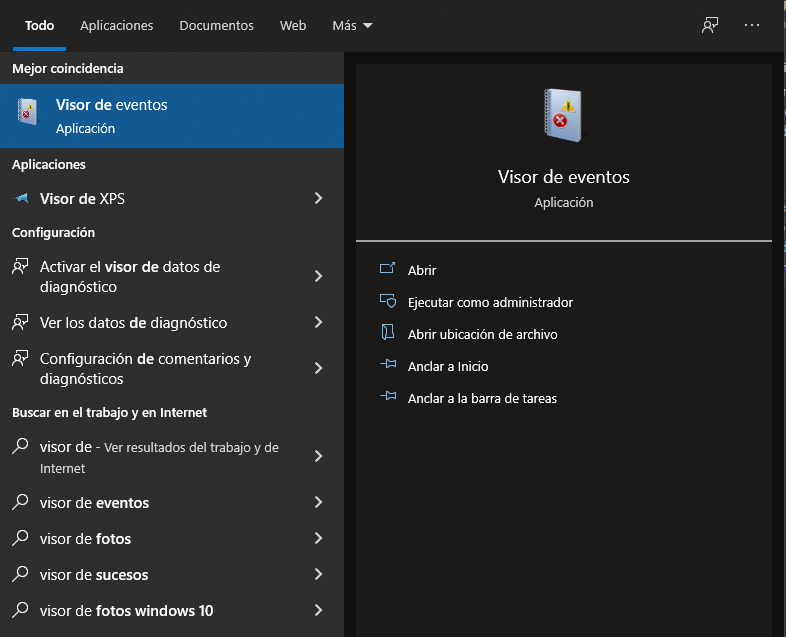786x637 pixels.
Task: Click the search icon beside visor de fotos
Action: [x=20, y=538]
